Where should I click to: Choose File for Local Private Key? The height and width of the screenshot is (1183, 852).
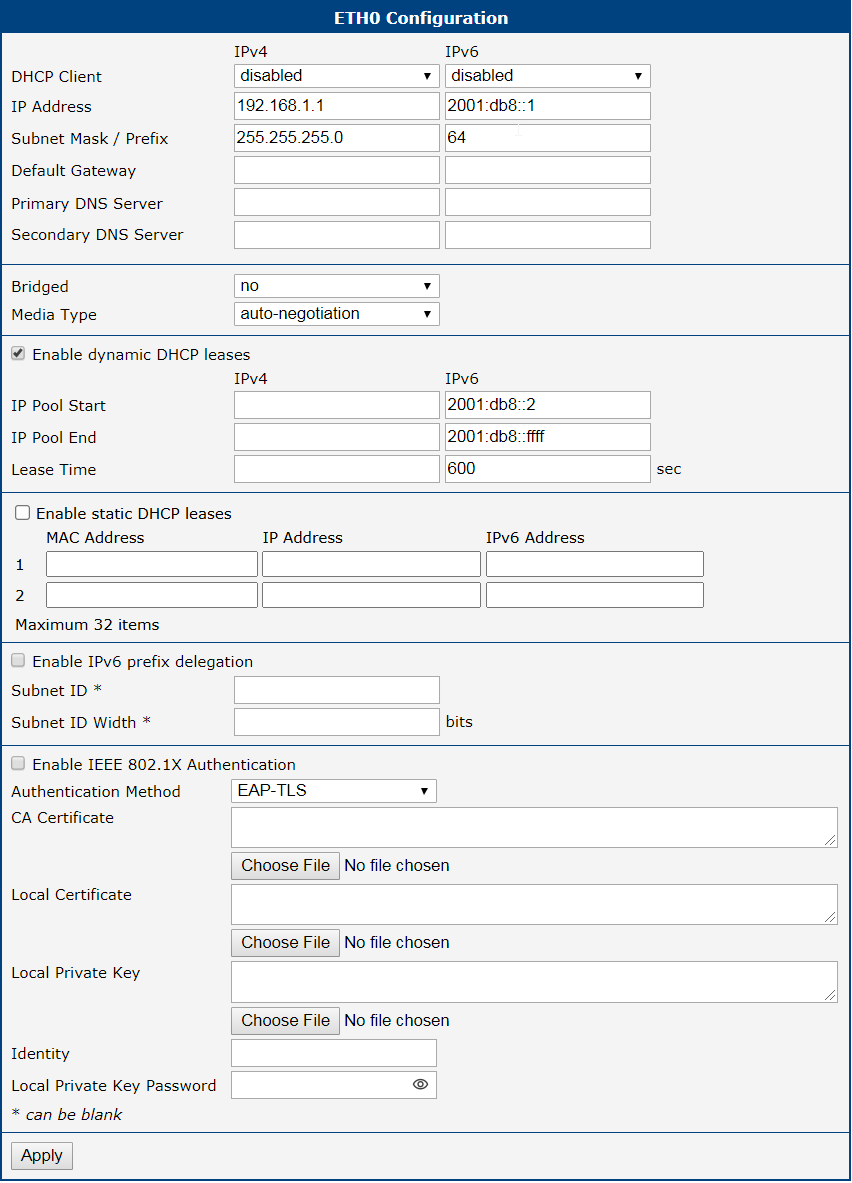pyautogui.click(x=285, y=1020)
